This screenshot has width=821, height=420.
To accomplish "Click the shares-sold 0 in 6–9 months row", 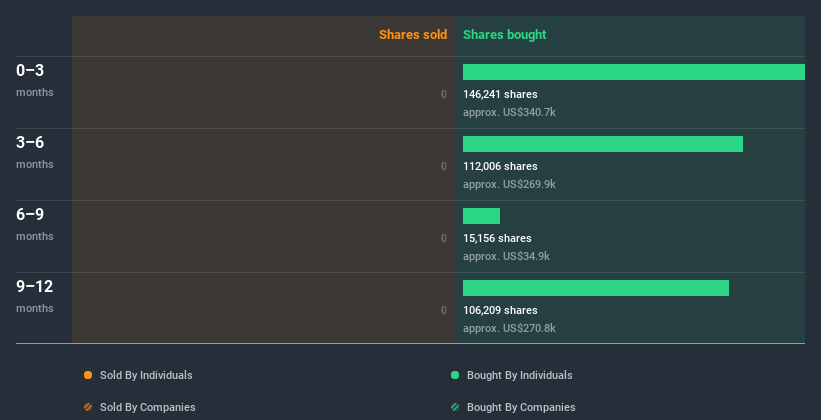I will pos(444,238).
